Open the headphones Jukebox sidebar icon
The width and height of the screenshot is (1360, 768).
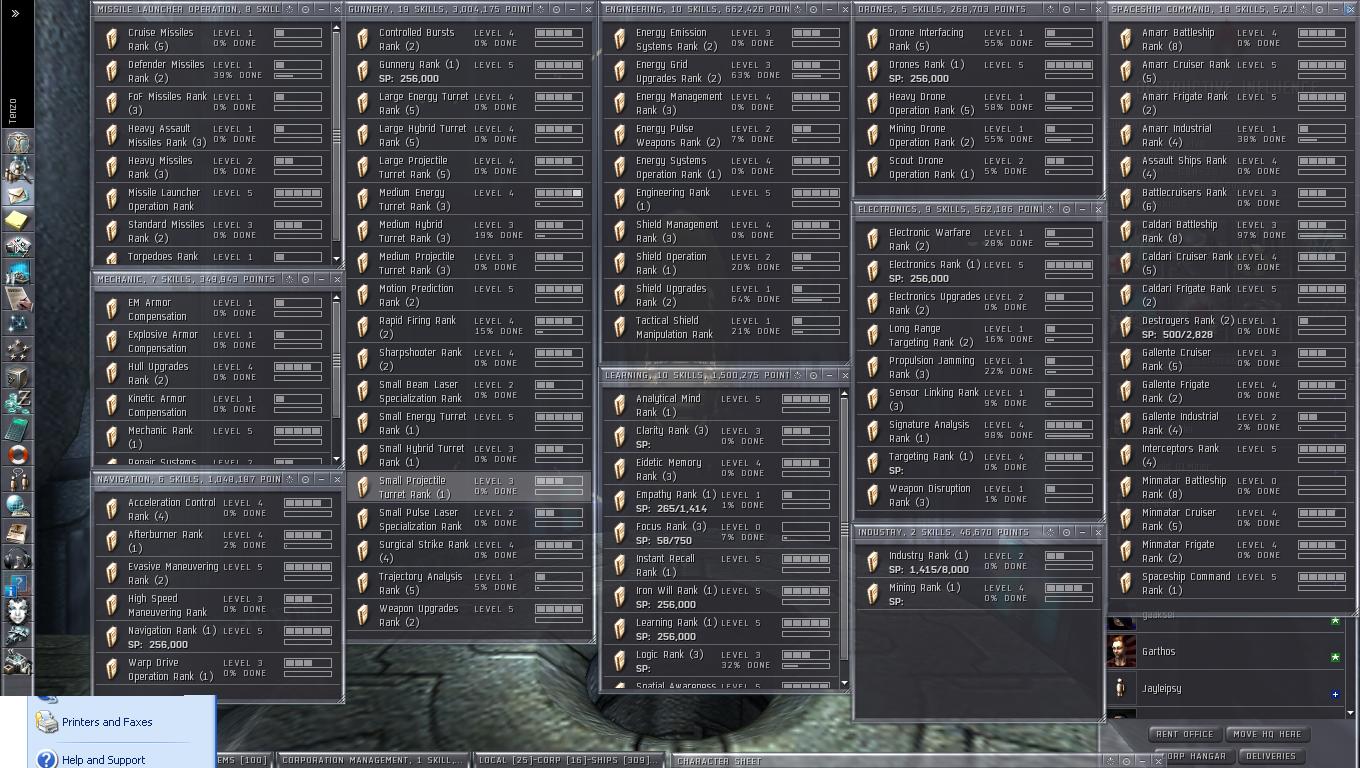pos(17,558)
